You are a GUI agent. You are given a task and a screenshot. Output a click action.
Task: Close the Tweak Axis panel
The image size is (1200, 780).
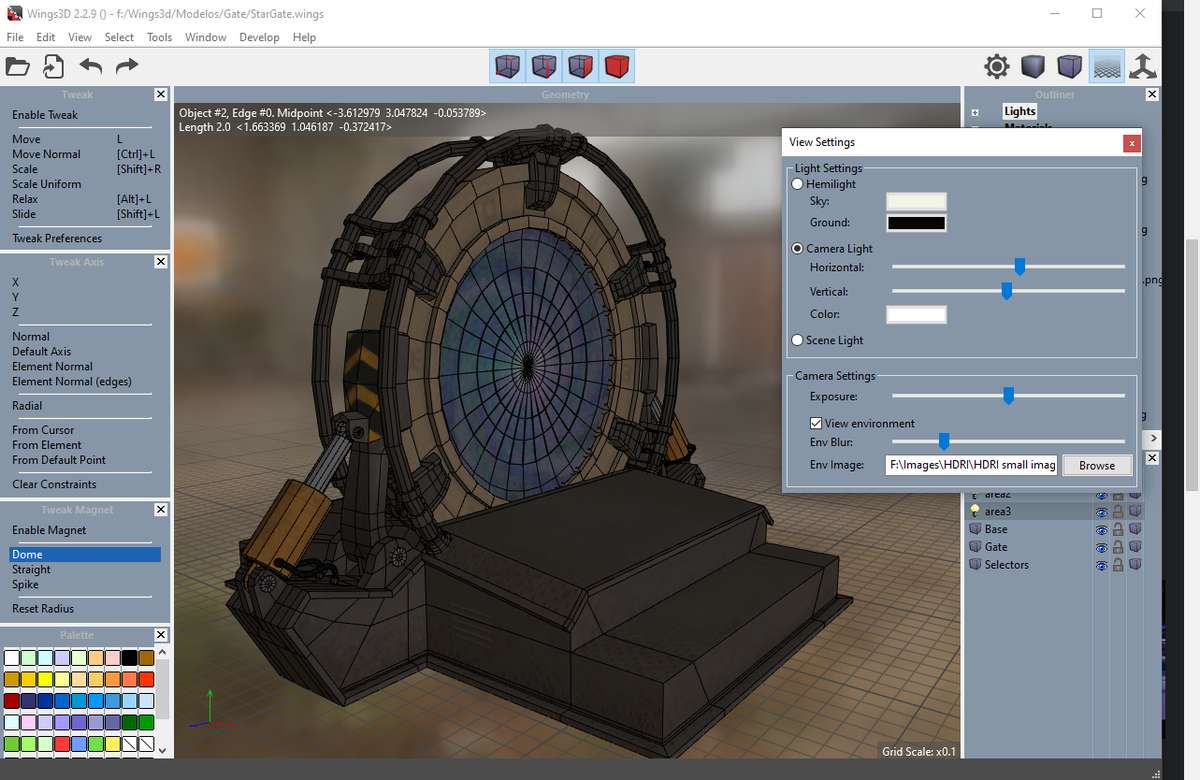coord(161,262)
